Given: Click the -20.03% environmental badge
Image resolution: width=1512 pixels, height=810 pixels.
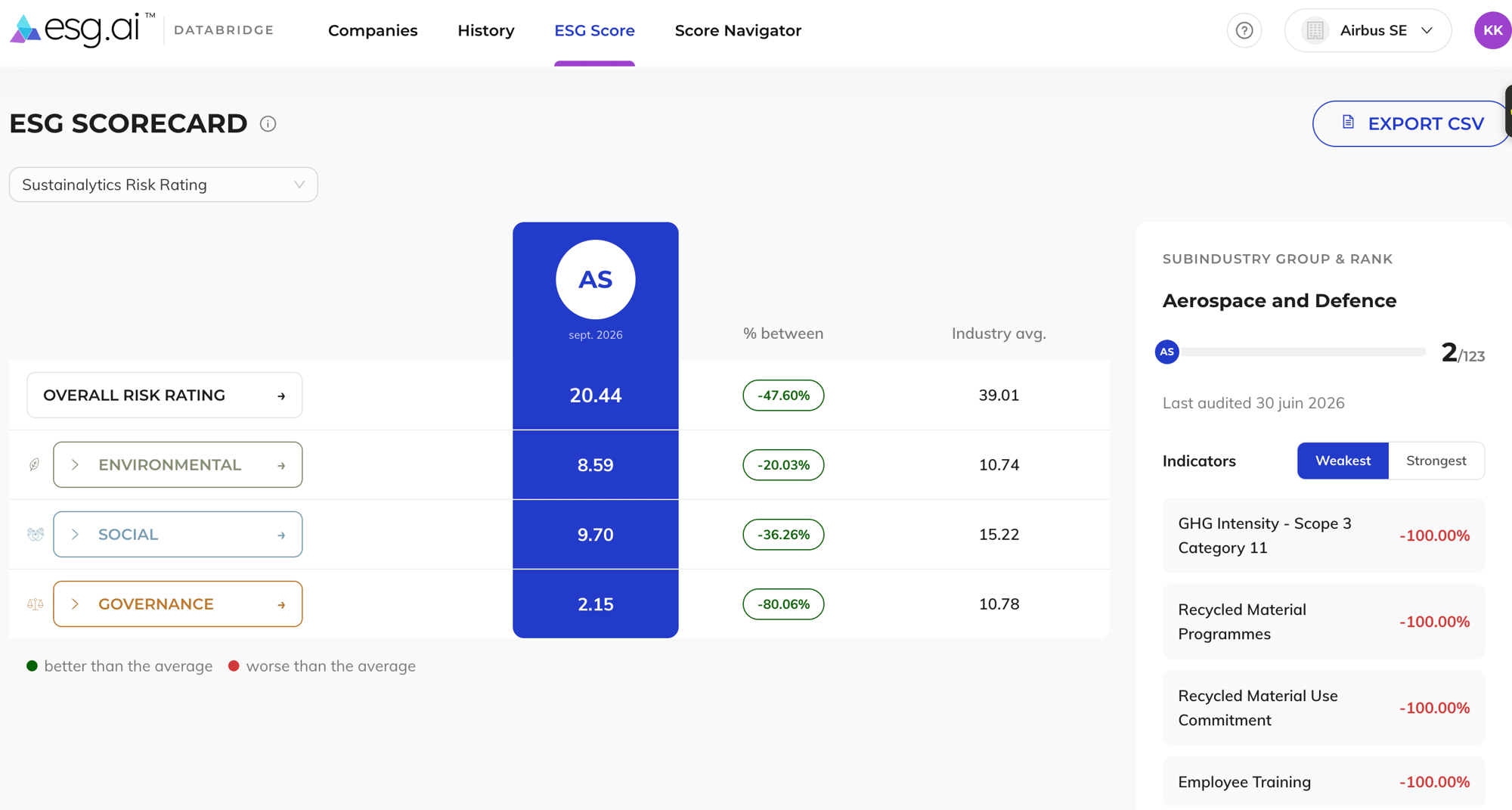Looking at the screenshot, I should coord(783,465).
